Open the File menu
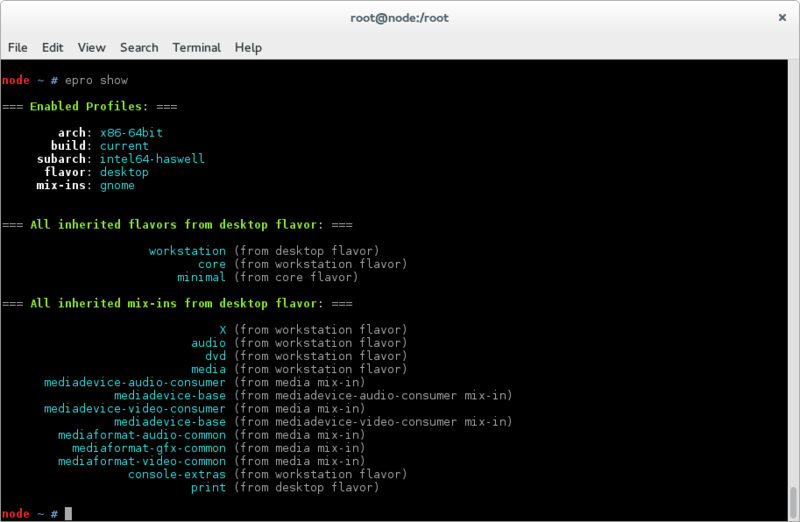Image resolution: width=800 pixels, height=522 pixels. (x=17, y=47)
